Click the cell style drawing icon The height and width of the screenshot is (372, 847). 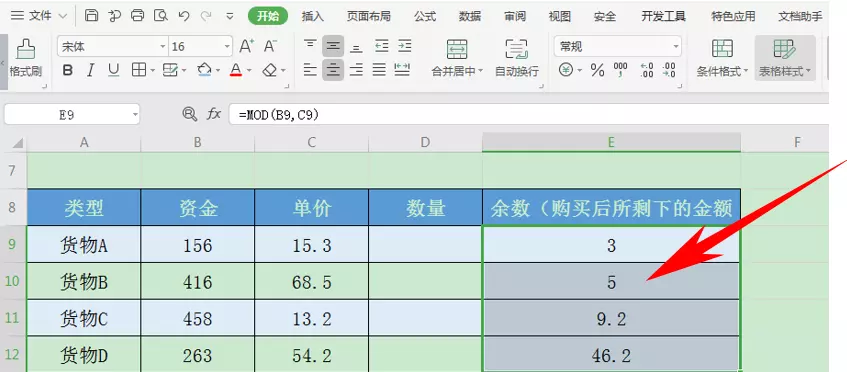tap(170, 70)
